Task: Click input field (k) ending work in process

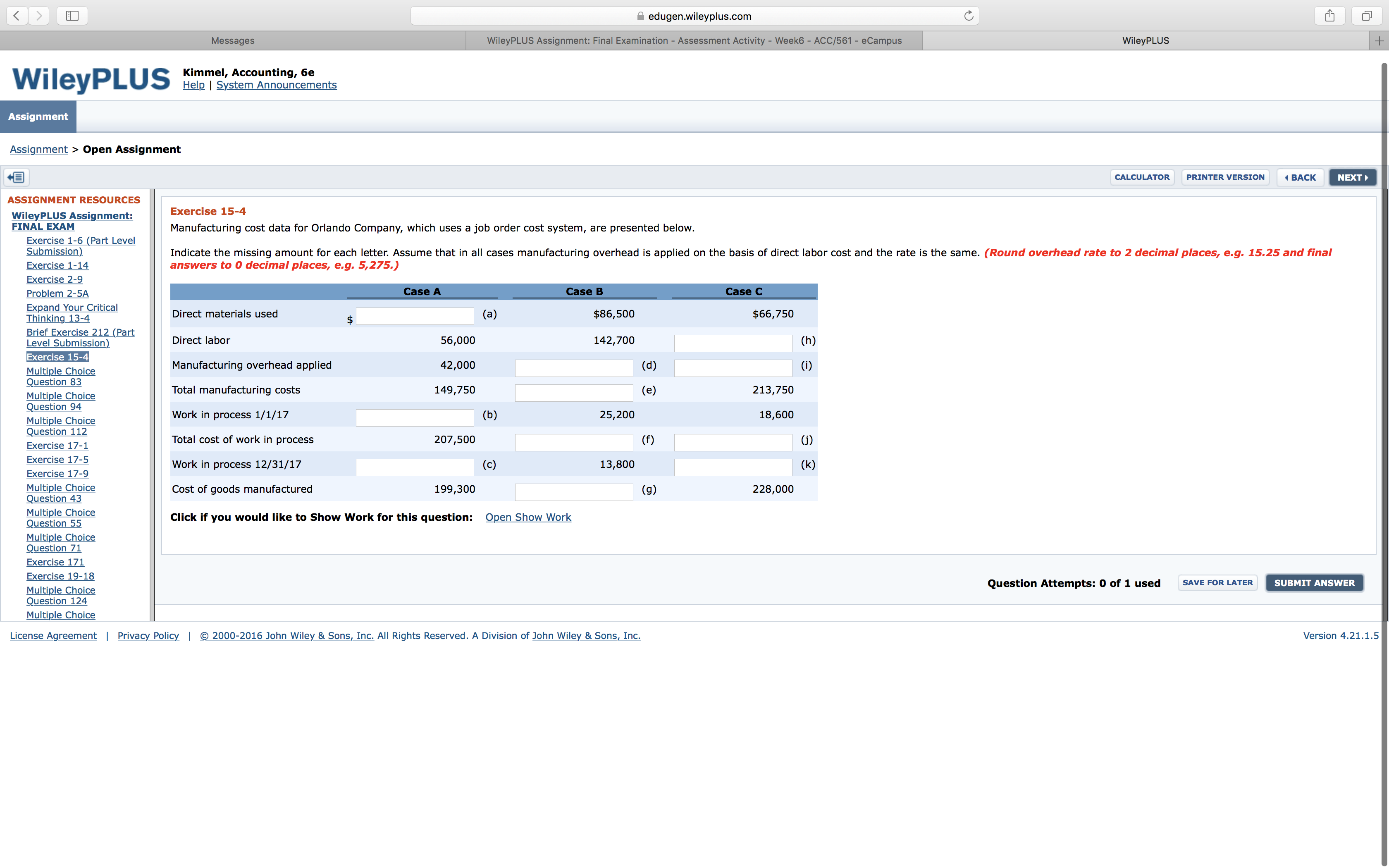Action: point(733,467)
